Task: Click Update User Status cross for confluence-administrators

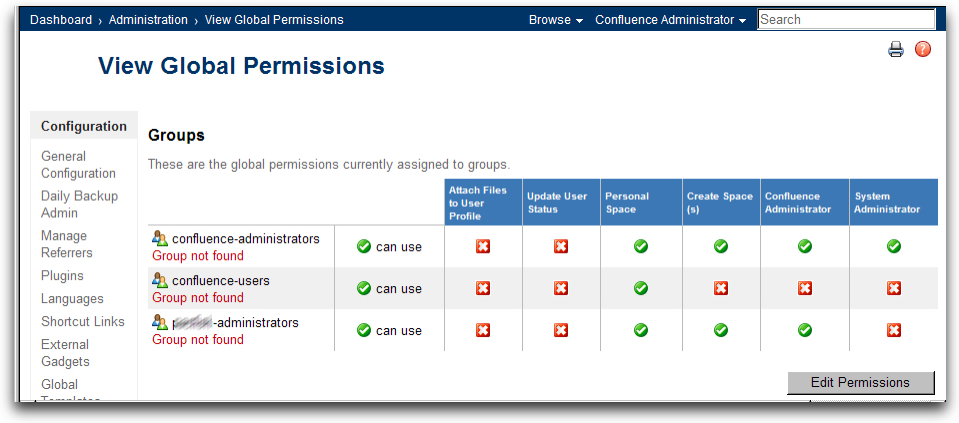Action: click(561, 246)
